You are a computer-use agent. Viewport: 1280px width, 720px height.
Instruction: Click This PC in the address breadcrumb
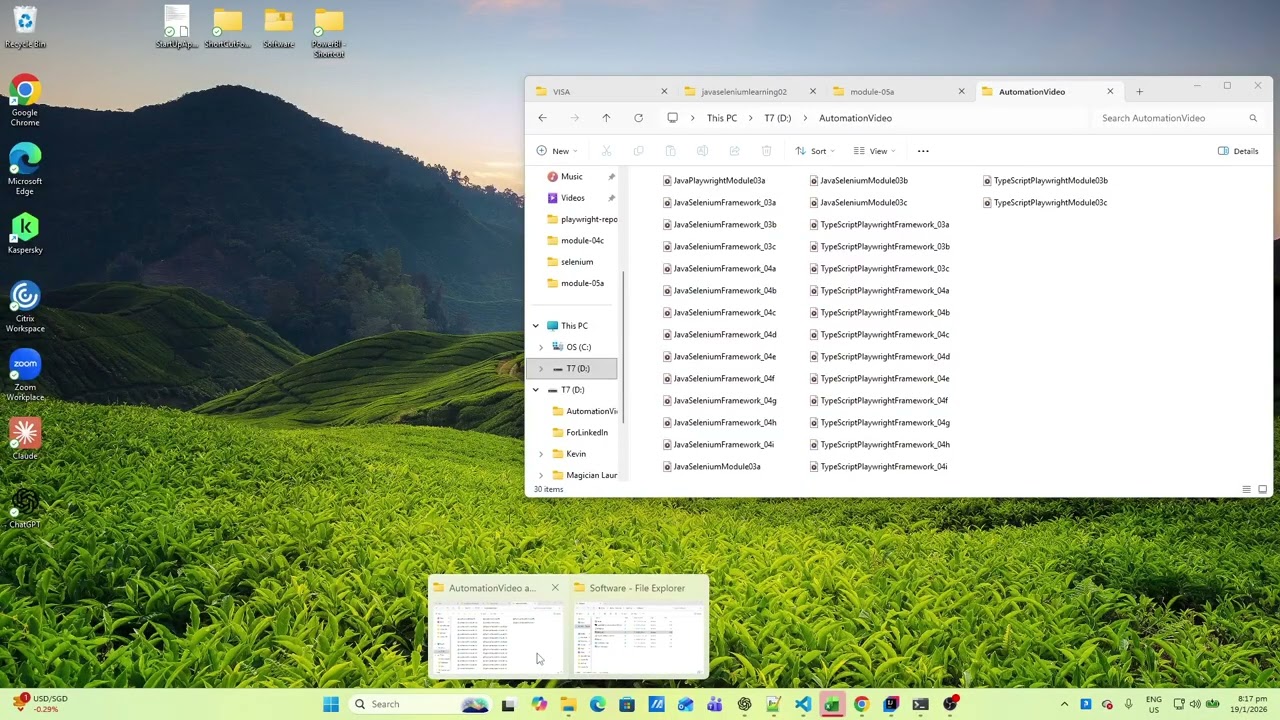(722, 118)
